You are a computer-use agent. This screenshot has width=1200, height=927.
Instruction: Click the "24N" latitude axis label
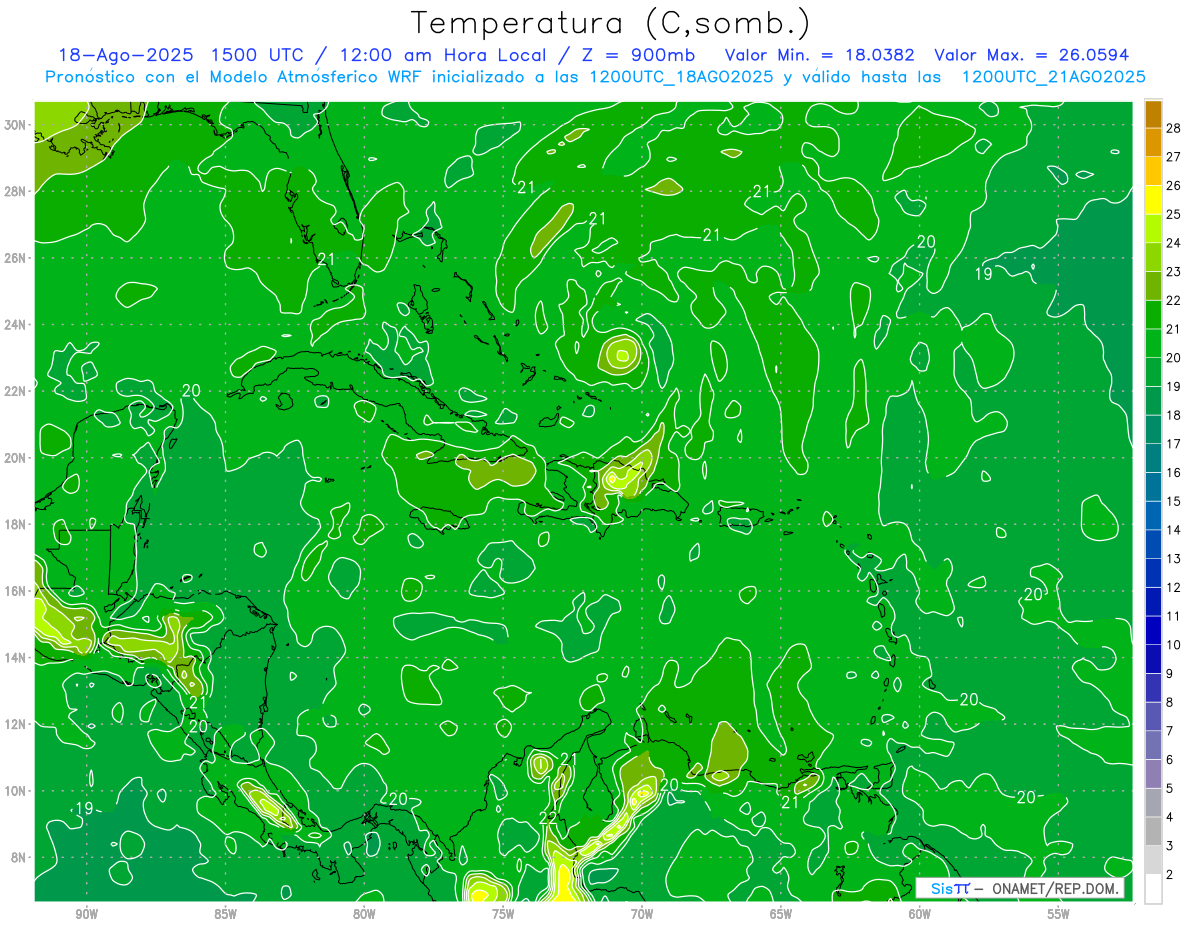[x=15, y=324]
